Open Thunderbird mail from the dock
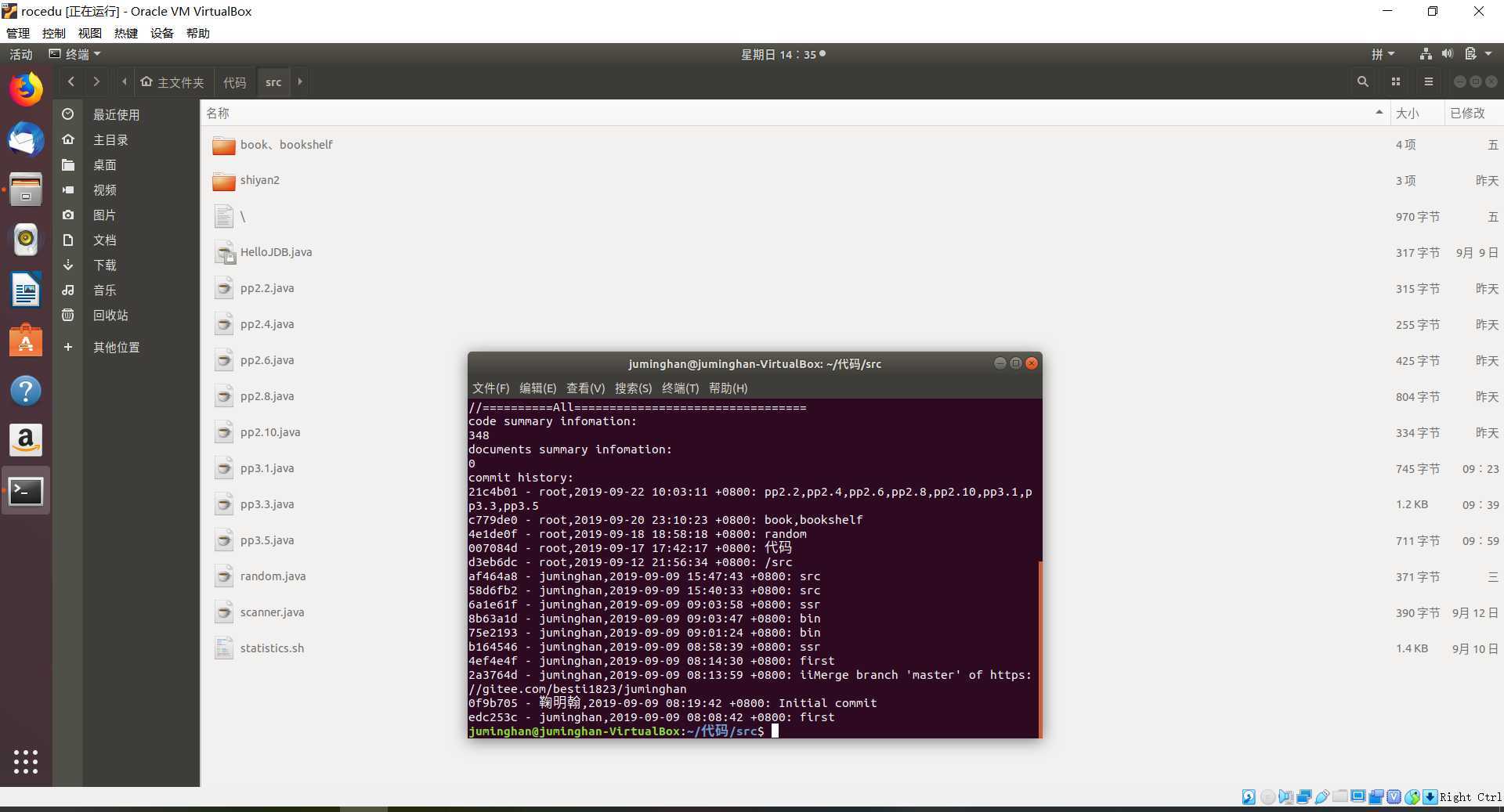 (x=26, y=140)
